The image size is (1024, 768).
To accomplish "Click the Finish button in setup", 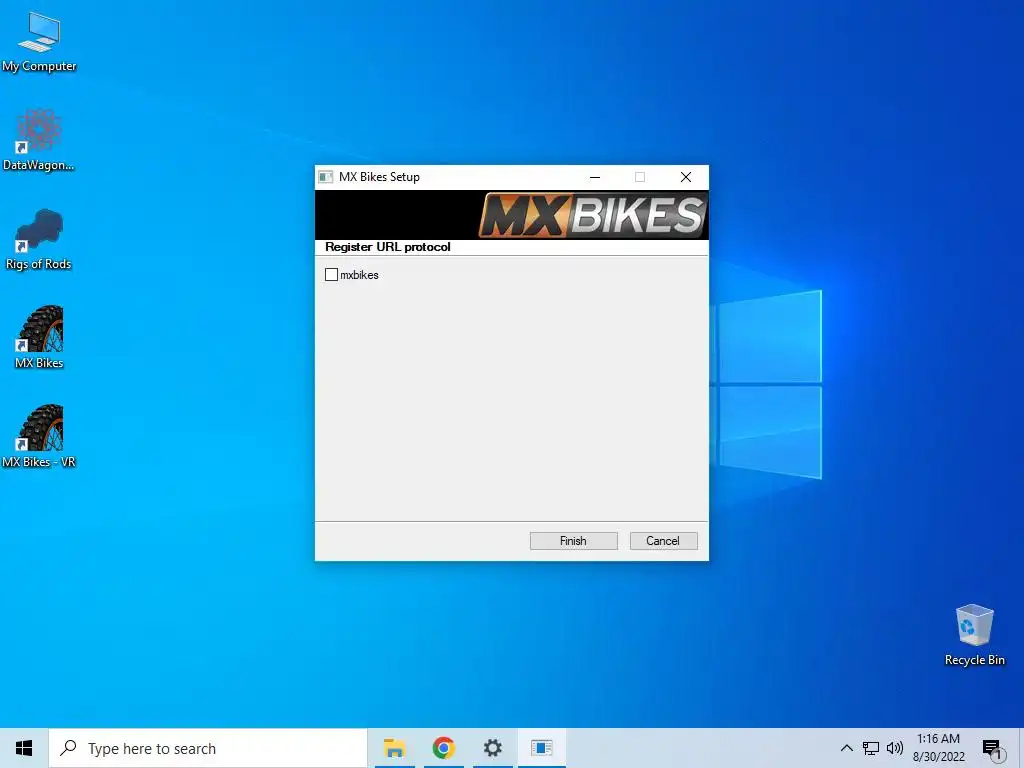I will (x=573, y=541).
